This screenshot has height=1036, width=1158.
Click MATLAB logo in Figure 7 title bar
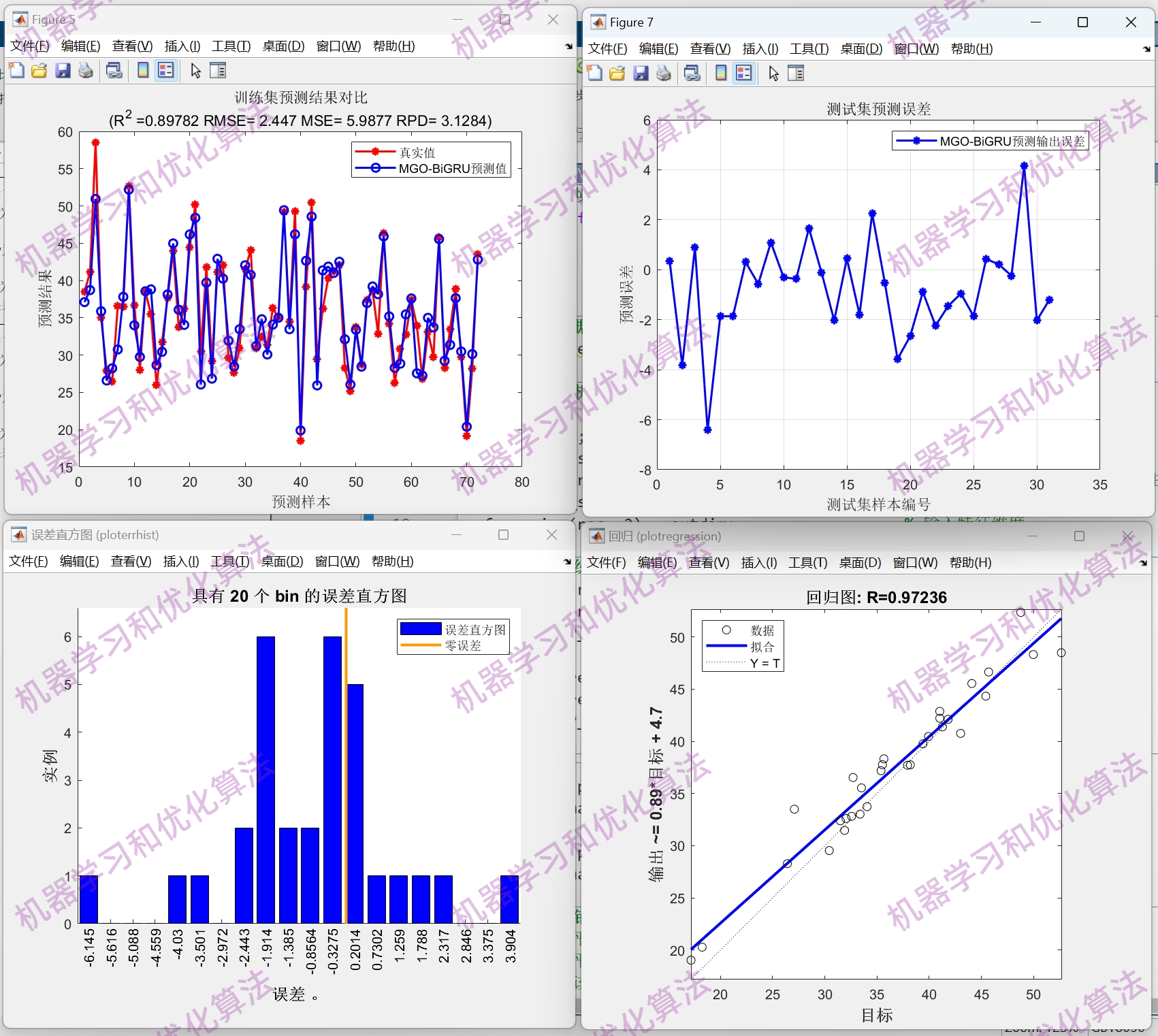[x=598, y=22]
